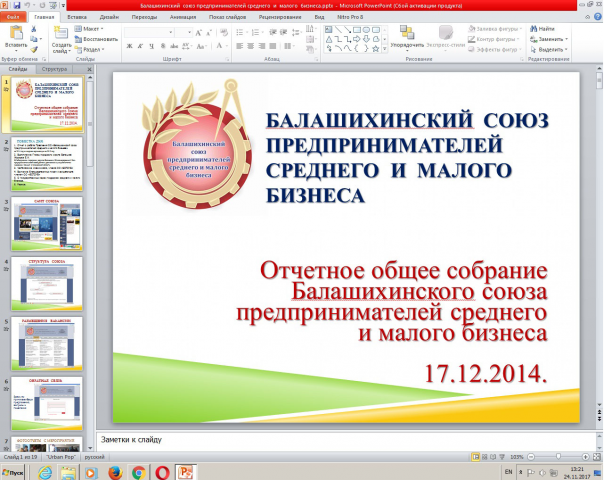Cut the selection with scissors icon
Viewport: 604px width, 480px height.
click(34, 29)
